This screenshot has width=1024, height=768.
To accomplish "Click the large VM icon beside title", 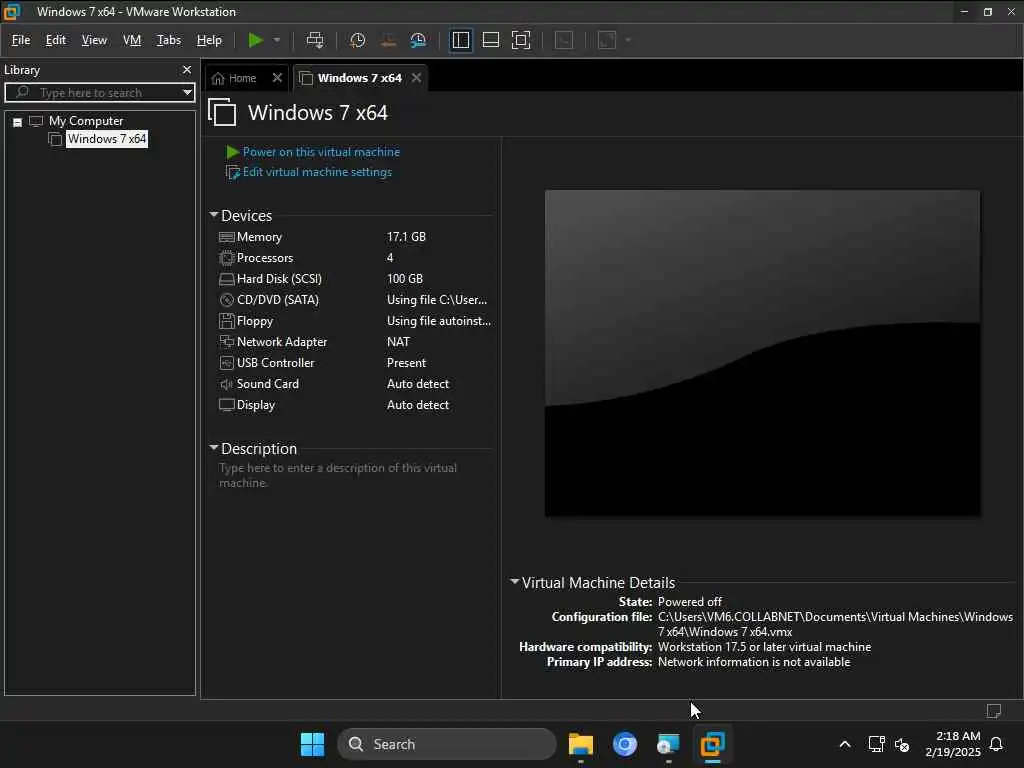I will coord(222,112).
